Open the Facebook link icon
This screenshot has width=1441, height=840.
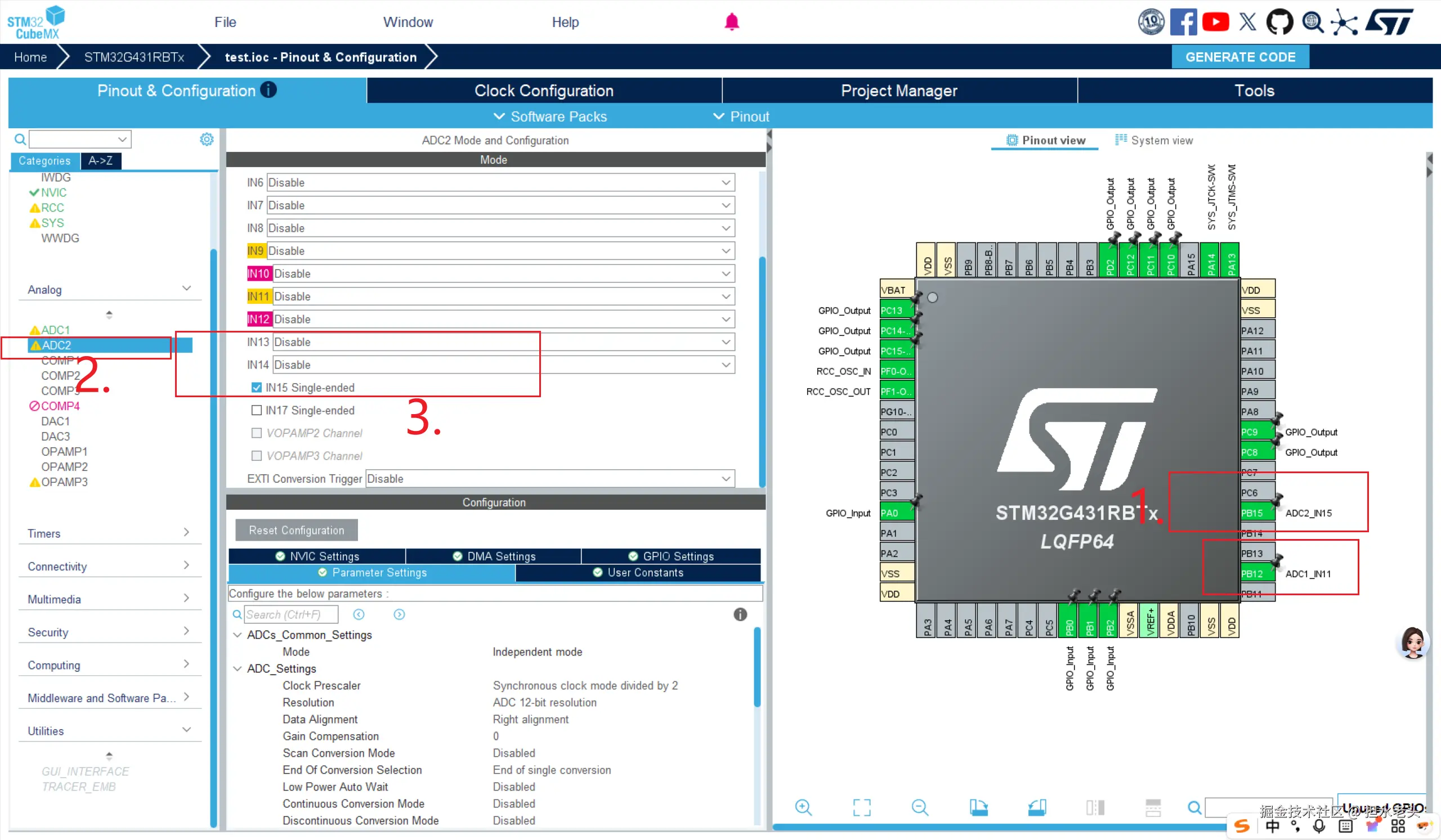1183,23
